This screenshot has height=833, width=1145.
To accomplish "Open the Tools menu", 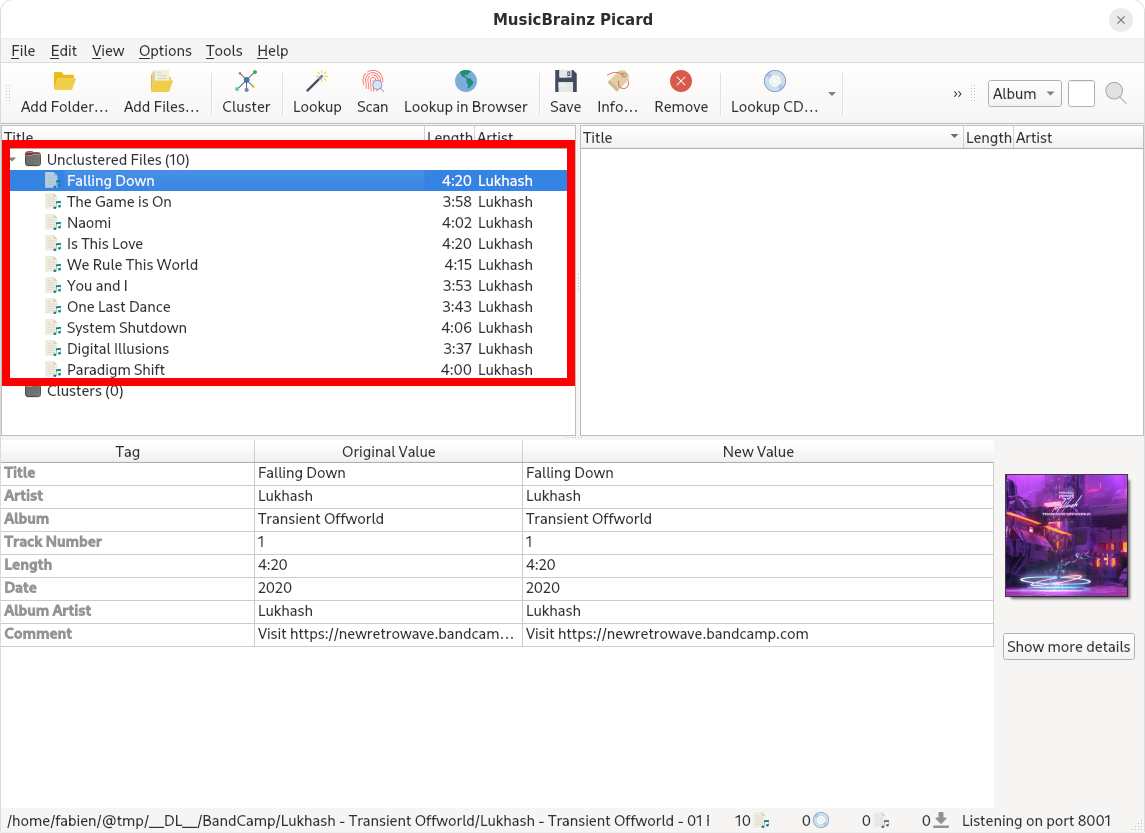I will [224, 51].
